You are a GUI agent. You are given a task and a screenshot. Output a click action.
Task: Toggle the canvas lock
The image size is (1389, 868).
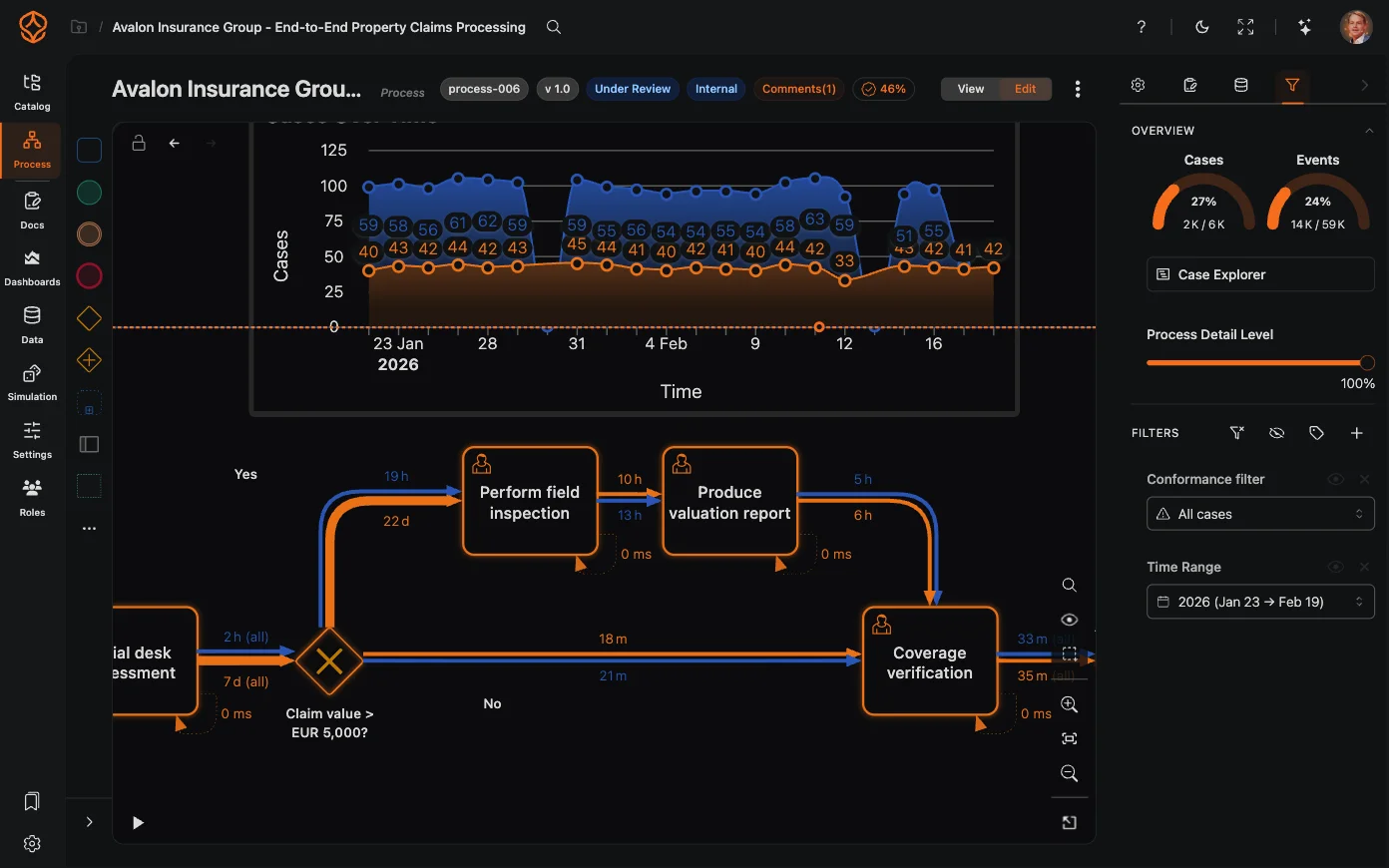(139, 144)
